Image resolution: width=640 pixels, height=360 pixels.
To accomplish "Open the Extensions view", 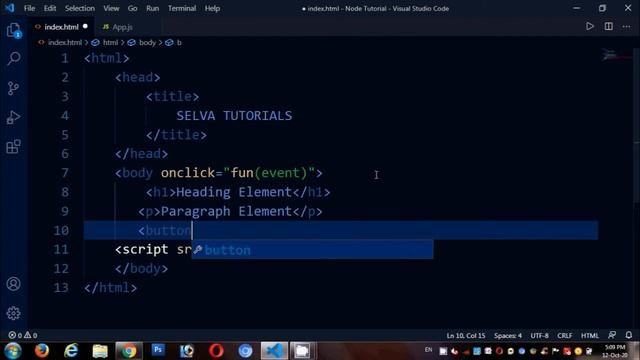I will tap(13, 147).
